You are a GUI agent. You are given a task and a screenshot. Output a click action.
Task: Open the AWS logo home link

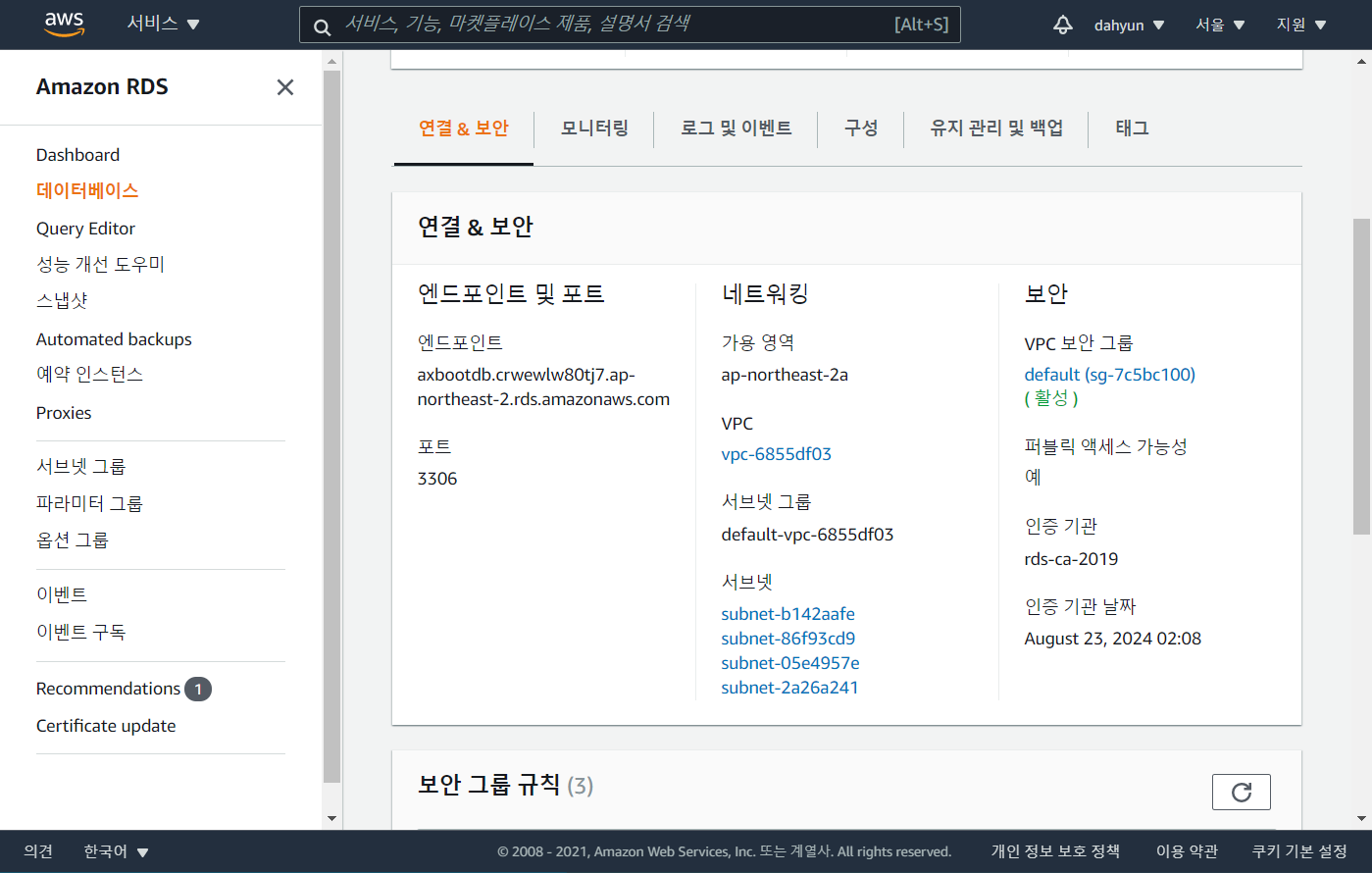pyautogui.click(x=65, y=25)
